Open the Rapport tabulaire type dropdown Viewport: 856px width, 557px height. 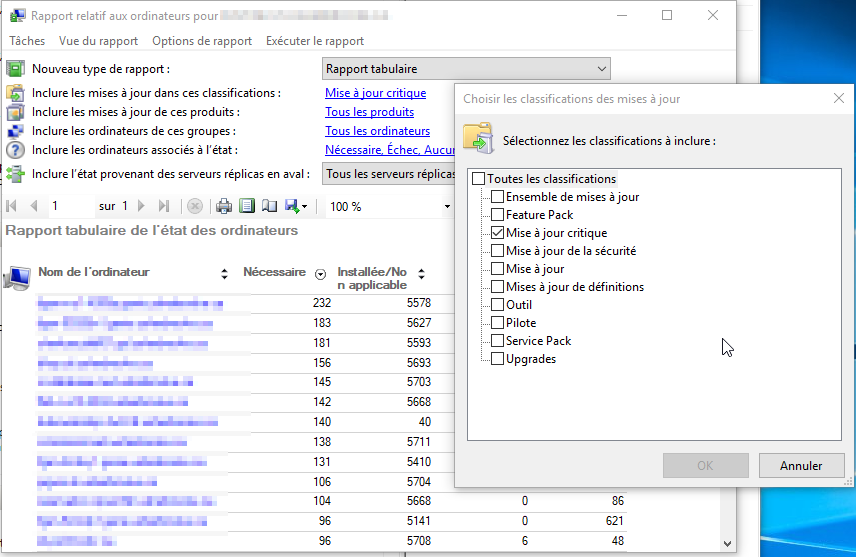pyautogui.click(x=466, y=69)
